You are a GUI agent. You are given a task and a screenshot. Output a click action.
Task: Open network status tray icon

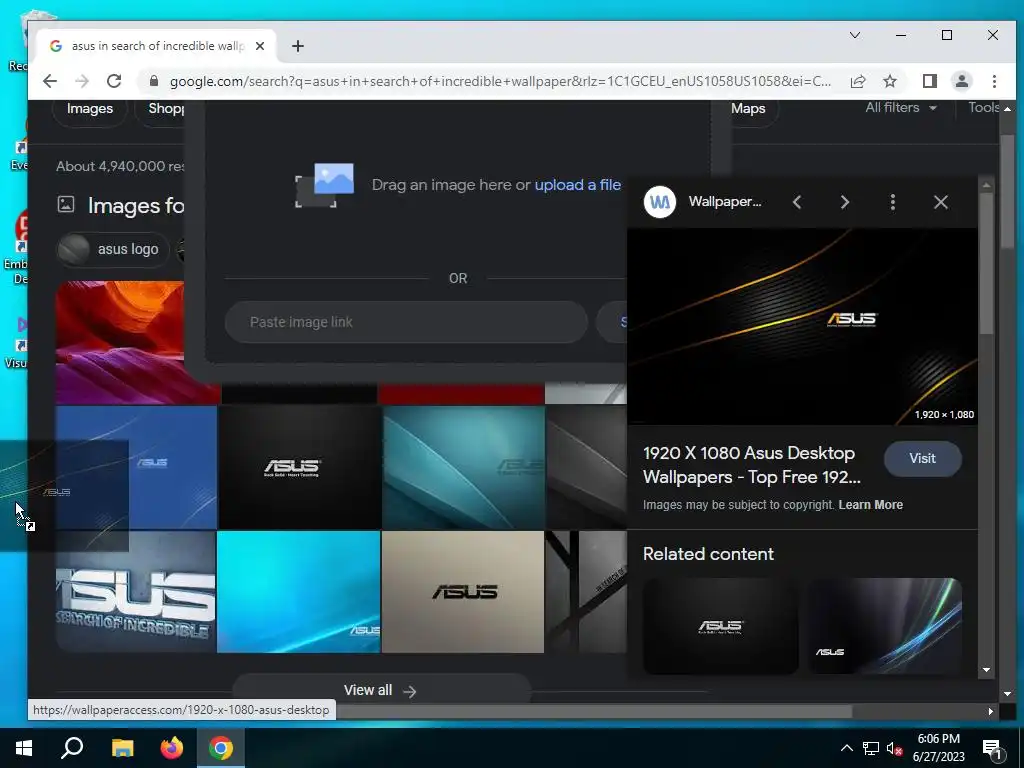click(x=871, y=748)
